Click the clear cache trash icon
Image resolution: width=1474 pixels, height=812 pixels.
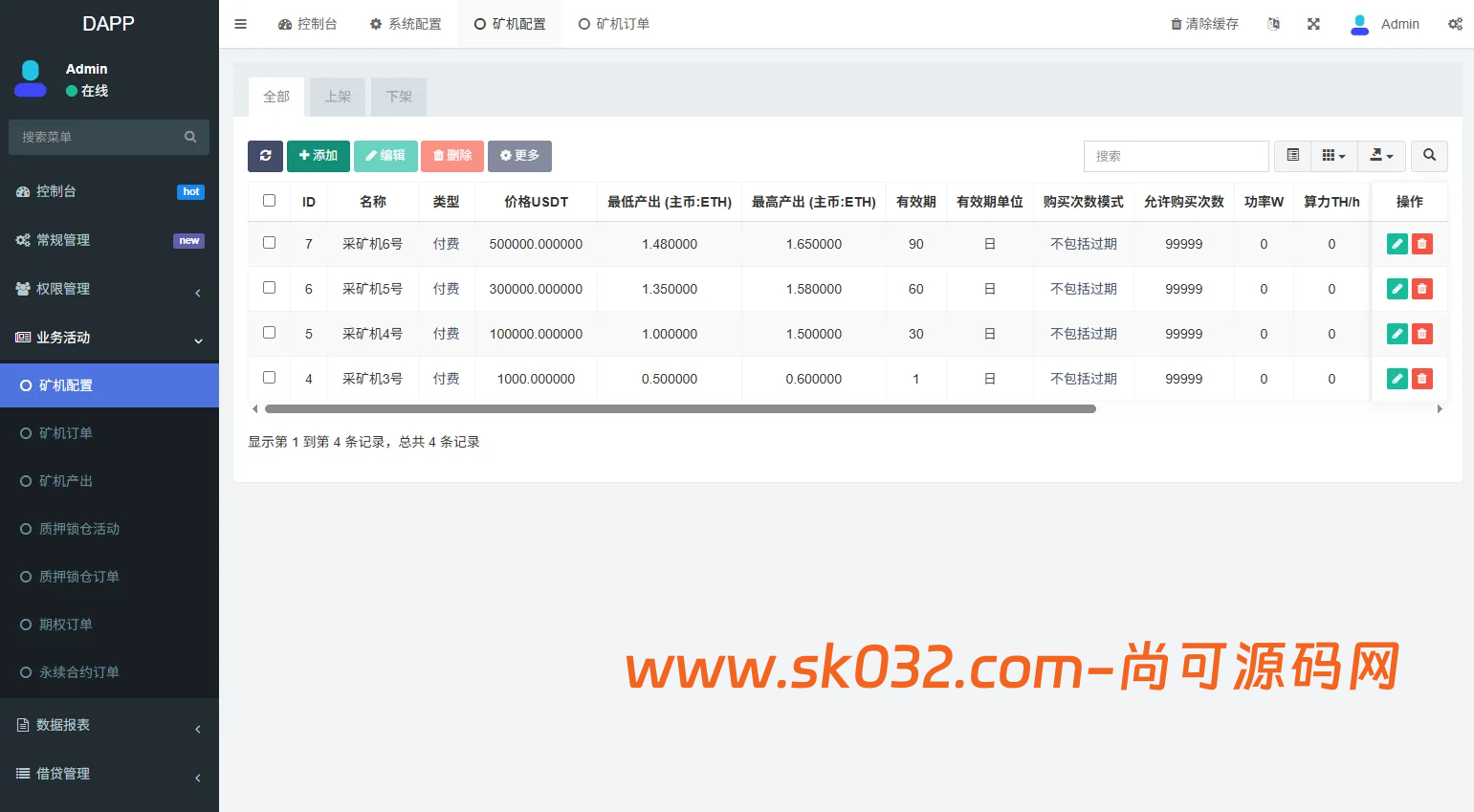pyautogui.click(x=1176, y=24)
